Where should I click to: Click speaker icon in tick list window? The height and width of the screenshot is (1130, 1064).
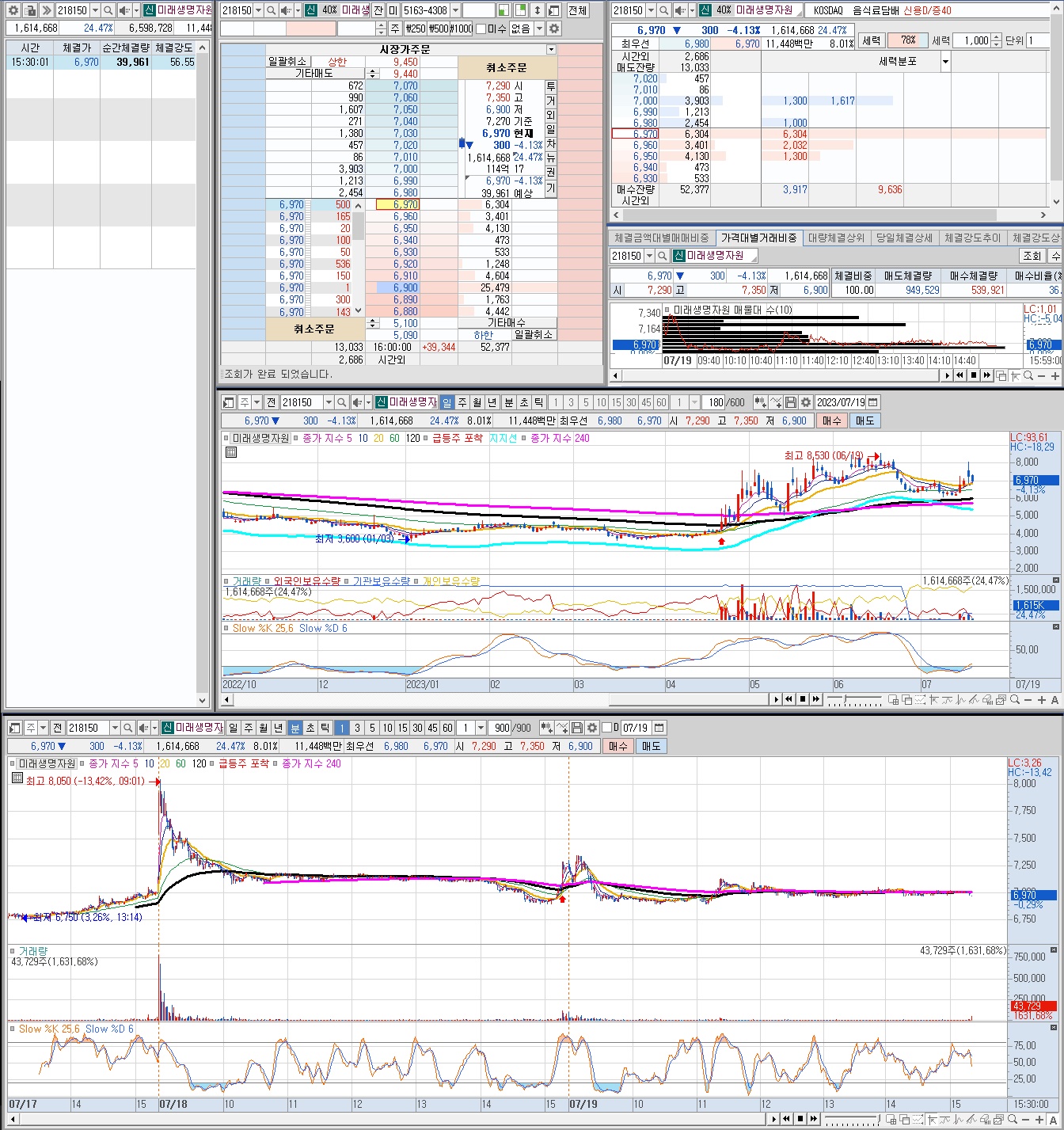[124, 10]
